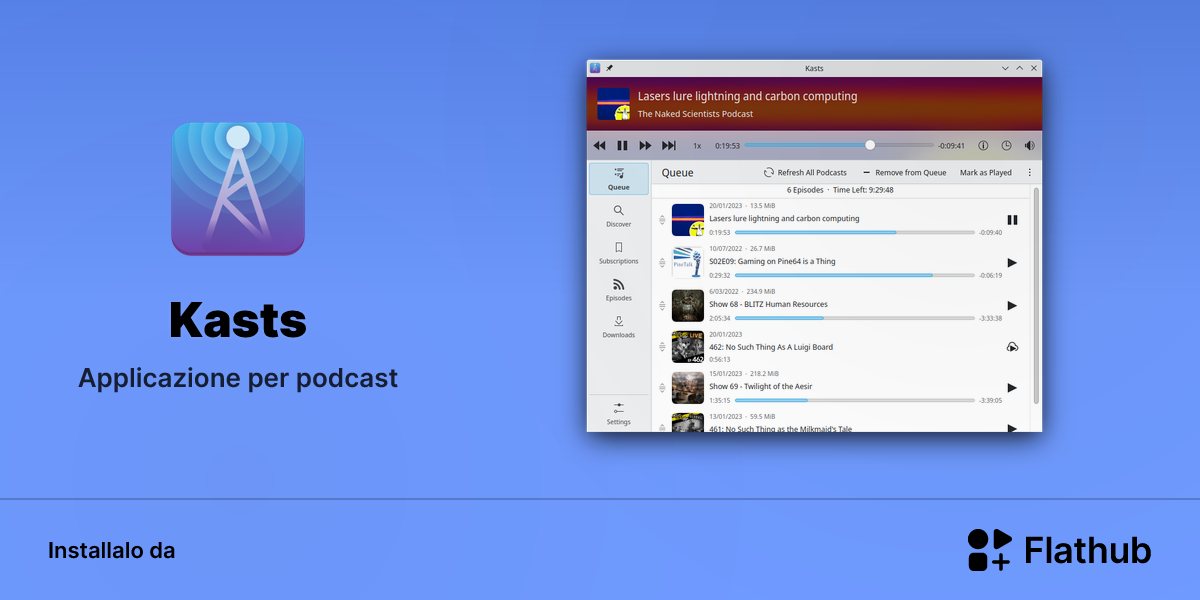The width and height of the screenshot is (1200, 600).
Task: Click the large Kasts antenna logo
Action: (238, 189)
